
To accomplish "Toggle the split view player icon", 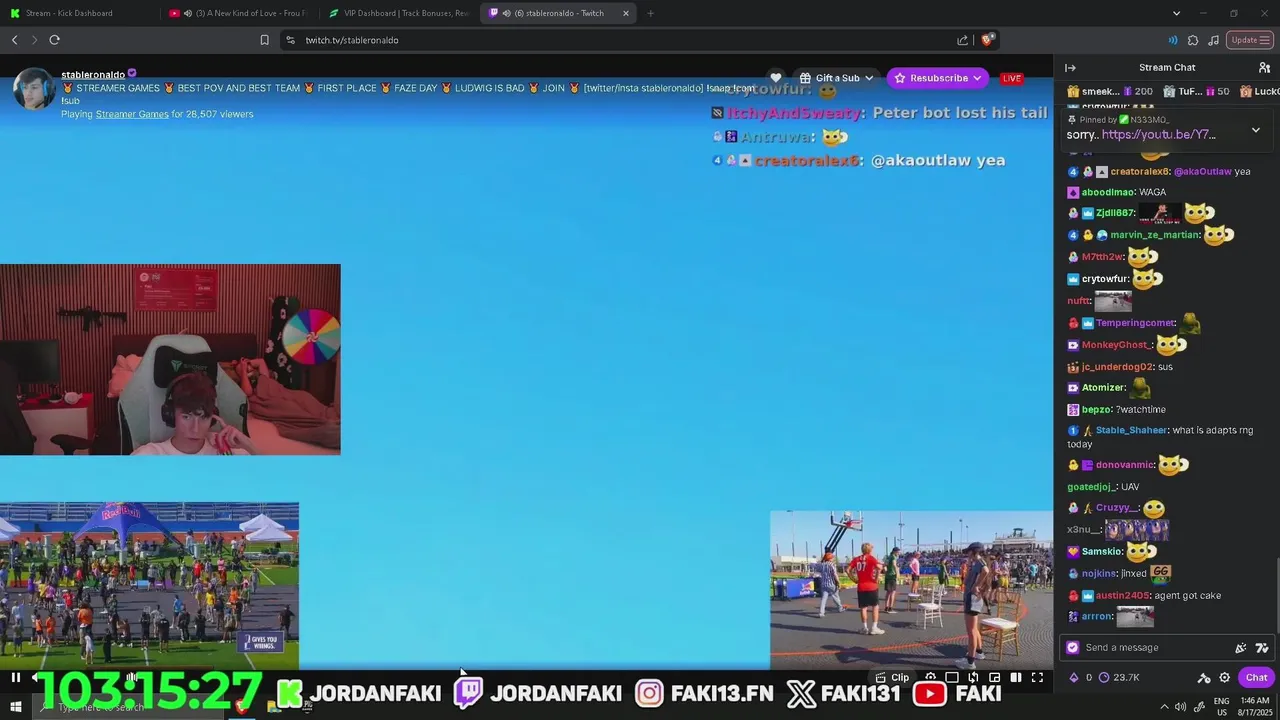I will point(1015,677).
